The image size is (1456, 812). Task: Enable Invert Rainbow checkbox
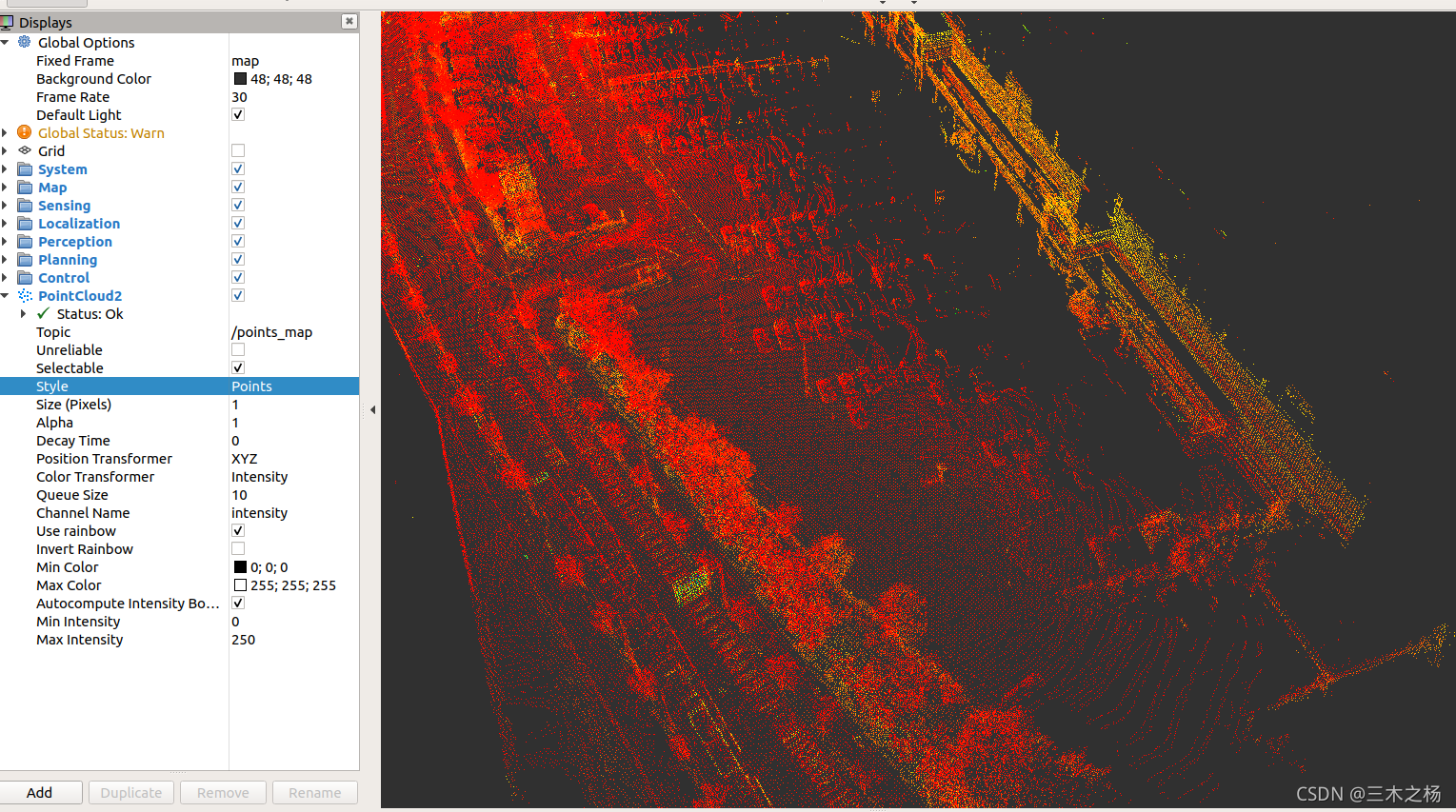click(238, 548)
